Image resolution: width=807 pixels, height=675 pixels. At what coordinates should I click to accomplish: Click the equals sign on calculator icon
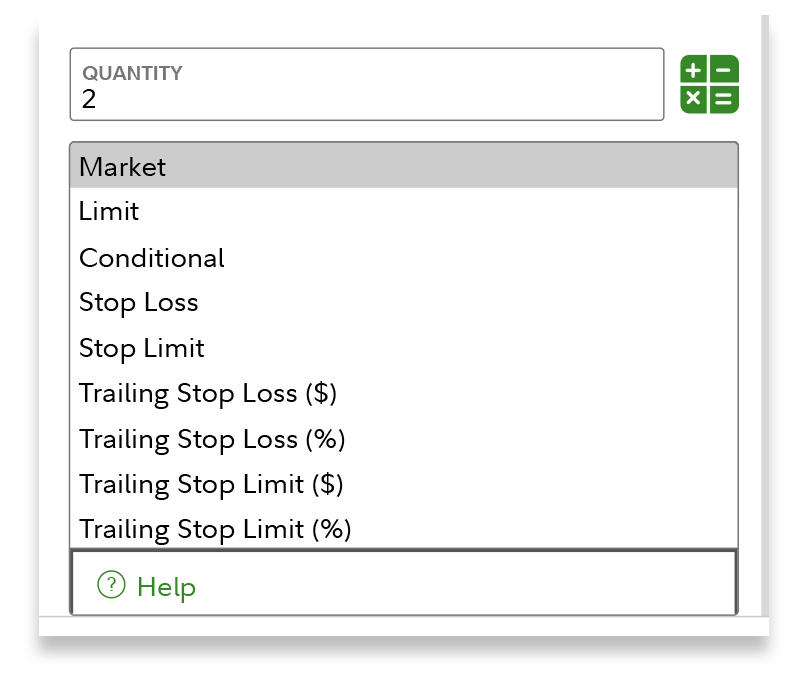[x=724, y=98]
